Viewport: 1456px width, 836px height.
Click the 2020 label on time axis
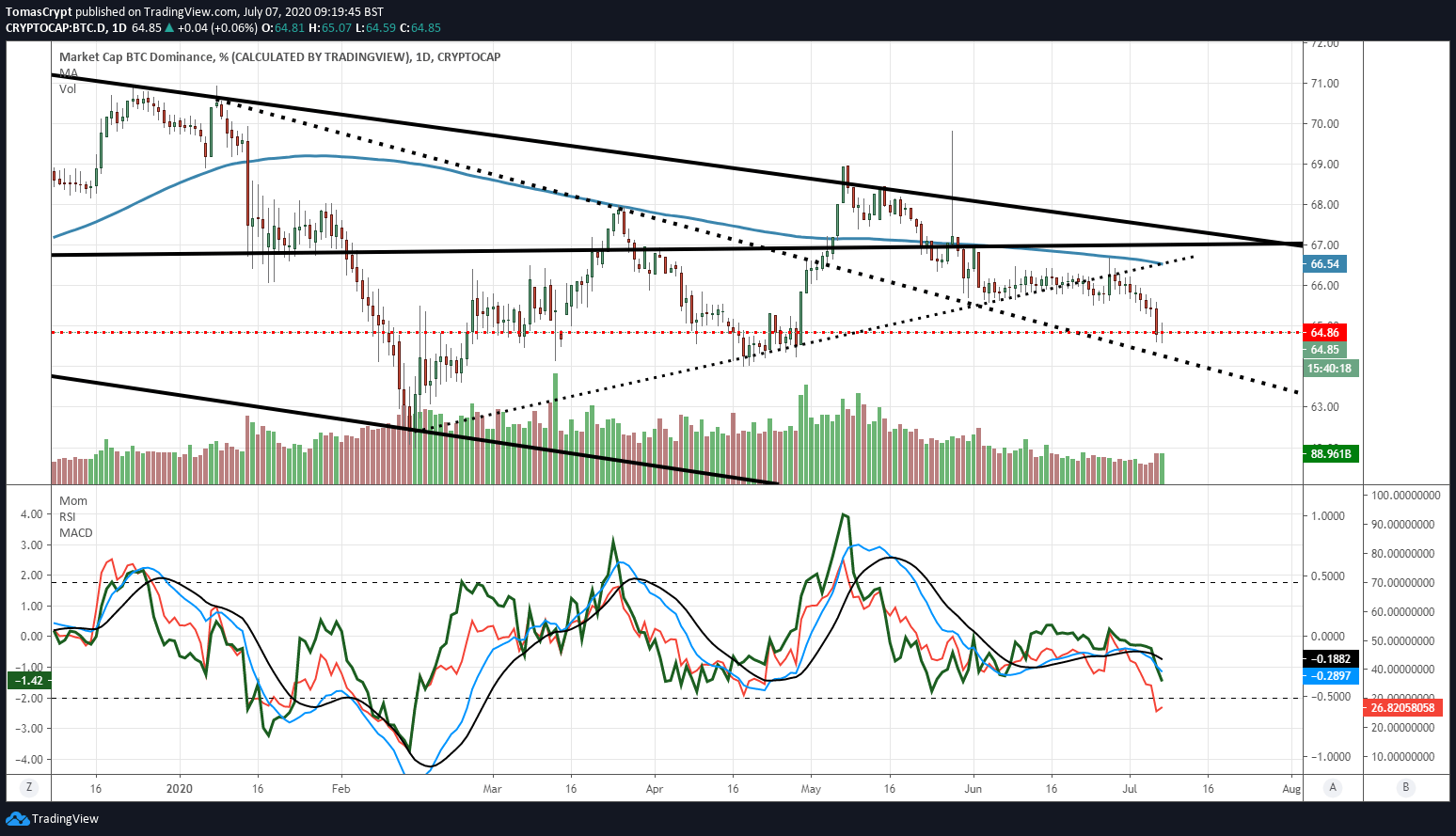[179, 788]
